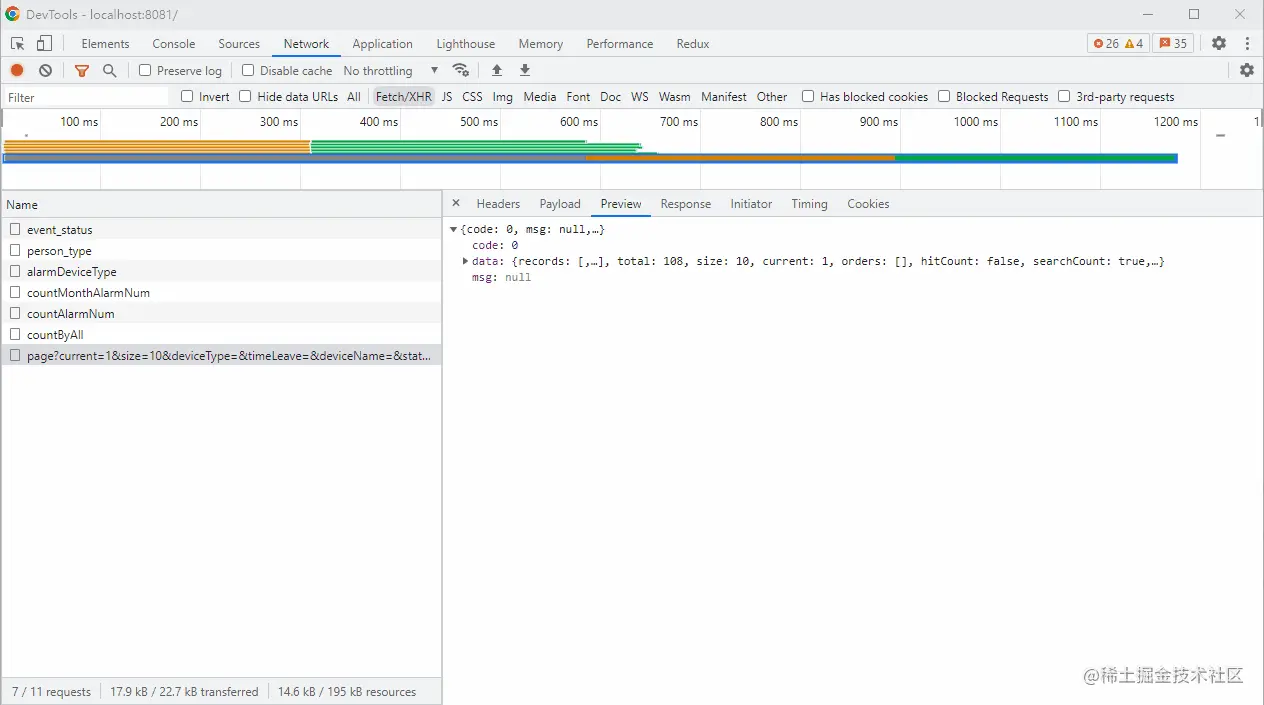This screenshot has width=1264, height=705.
Task: Toggle the device toolbar icon
Action: pos(44,44)
